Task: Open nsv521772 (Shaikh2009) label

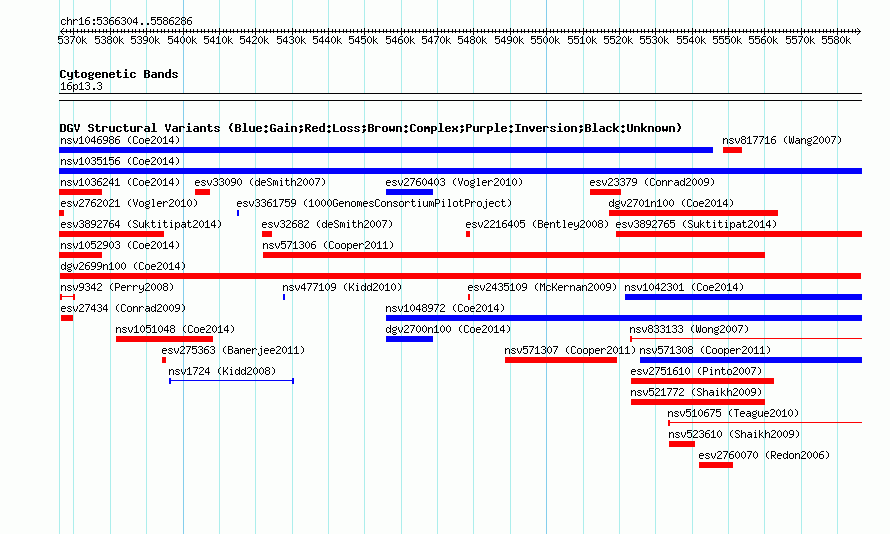Action: click(696, 392)
